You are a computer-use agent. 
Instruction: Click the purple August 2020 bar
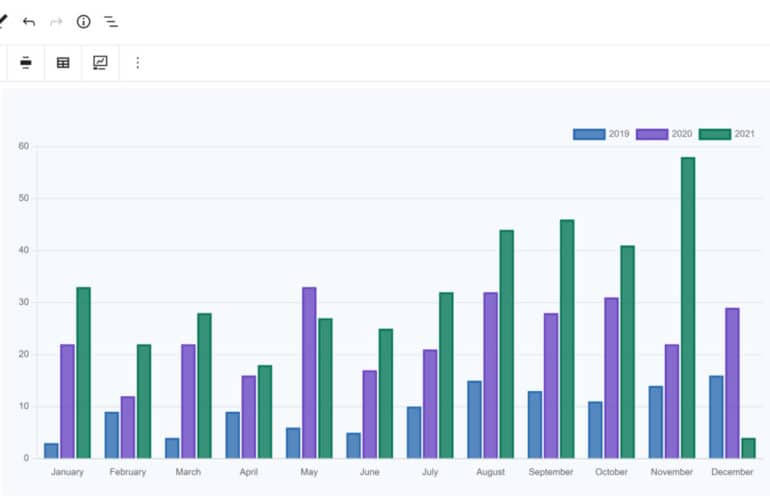tap(490, 375)
